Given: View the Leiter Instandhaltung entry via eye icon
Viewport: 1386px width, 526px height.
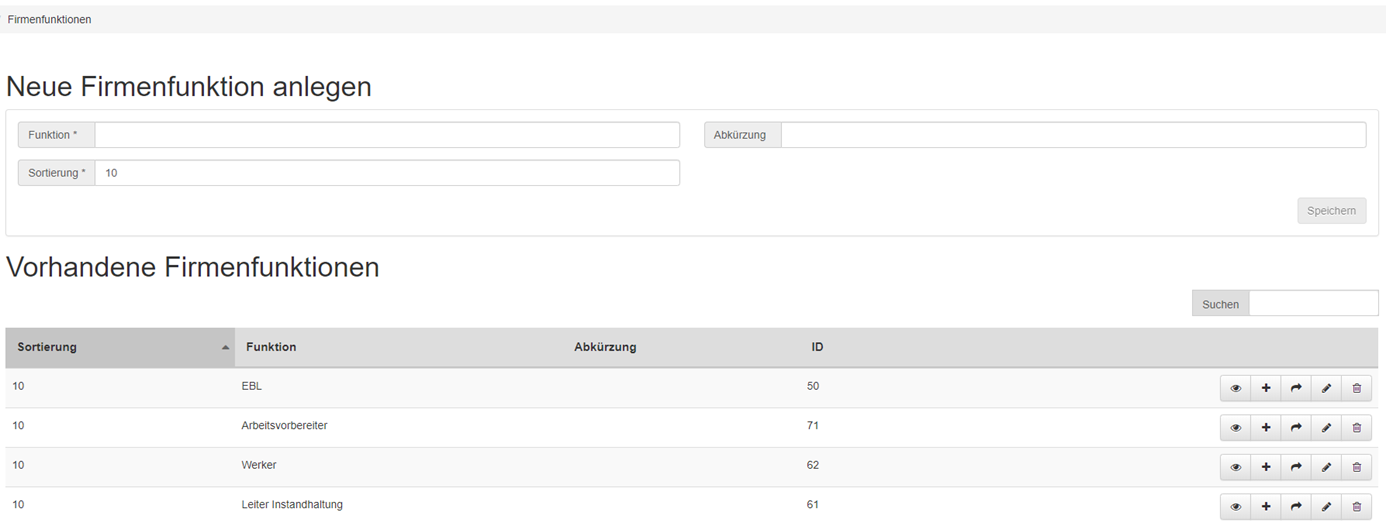Looking at the screenshot, I should (1235, 507).
